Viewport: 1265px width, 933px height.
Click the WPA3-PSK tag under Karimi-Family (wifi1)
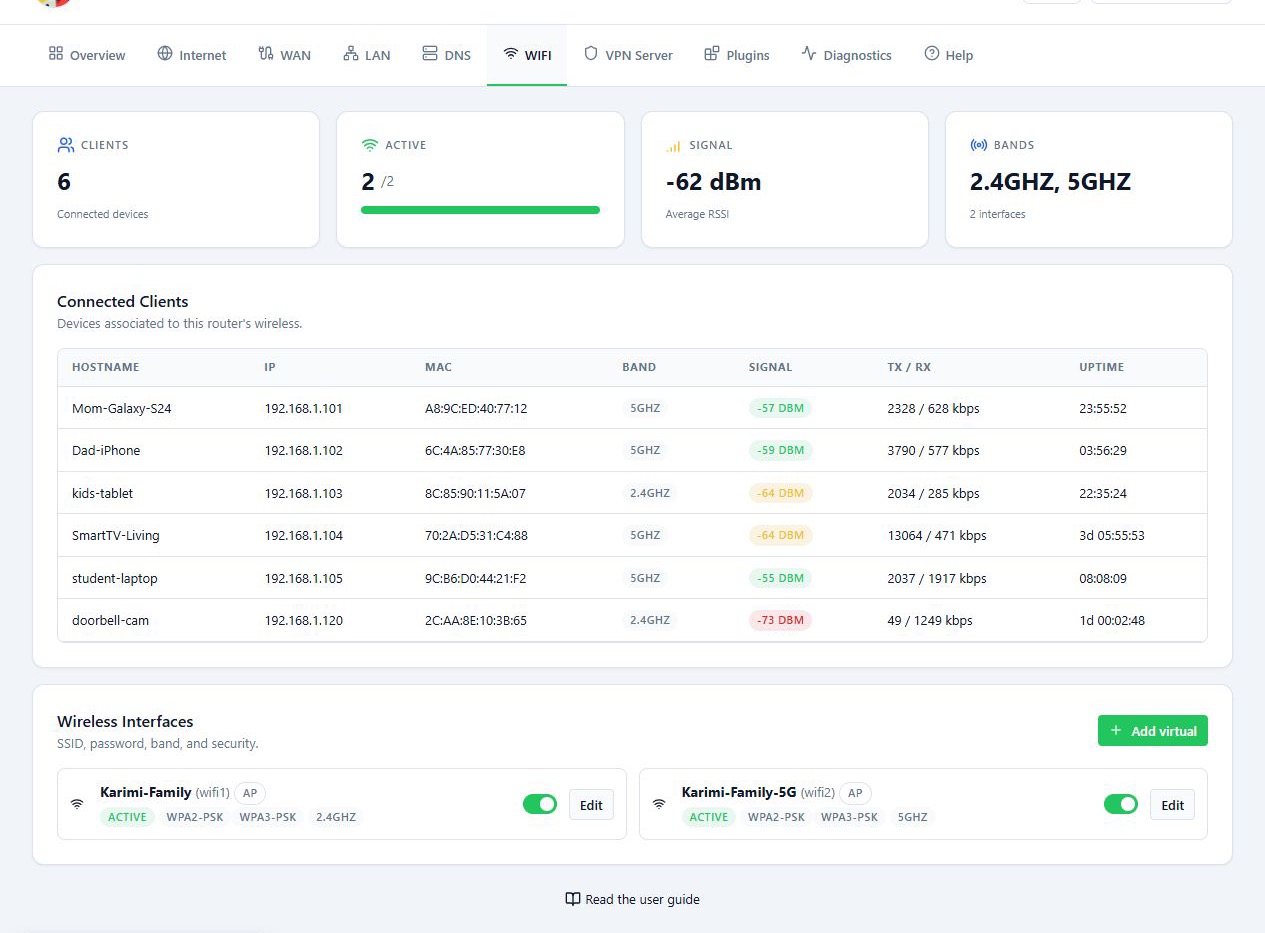268,817
